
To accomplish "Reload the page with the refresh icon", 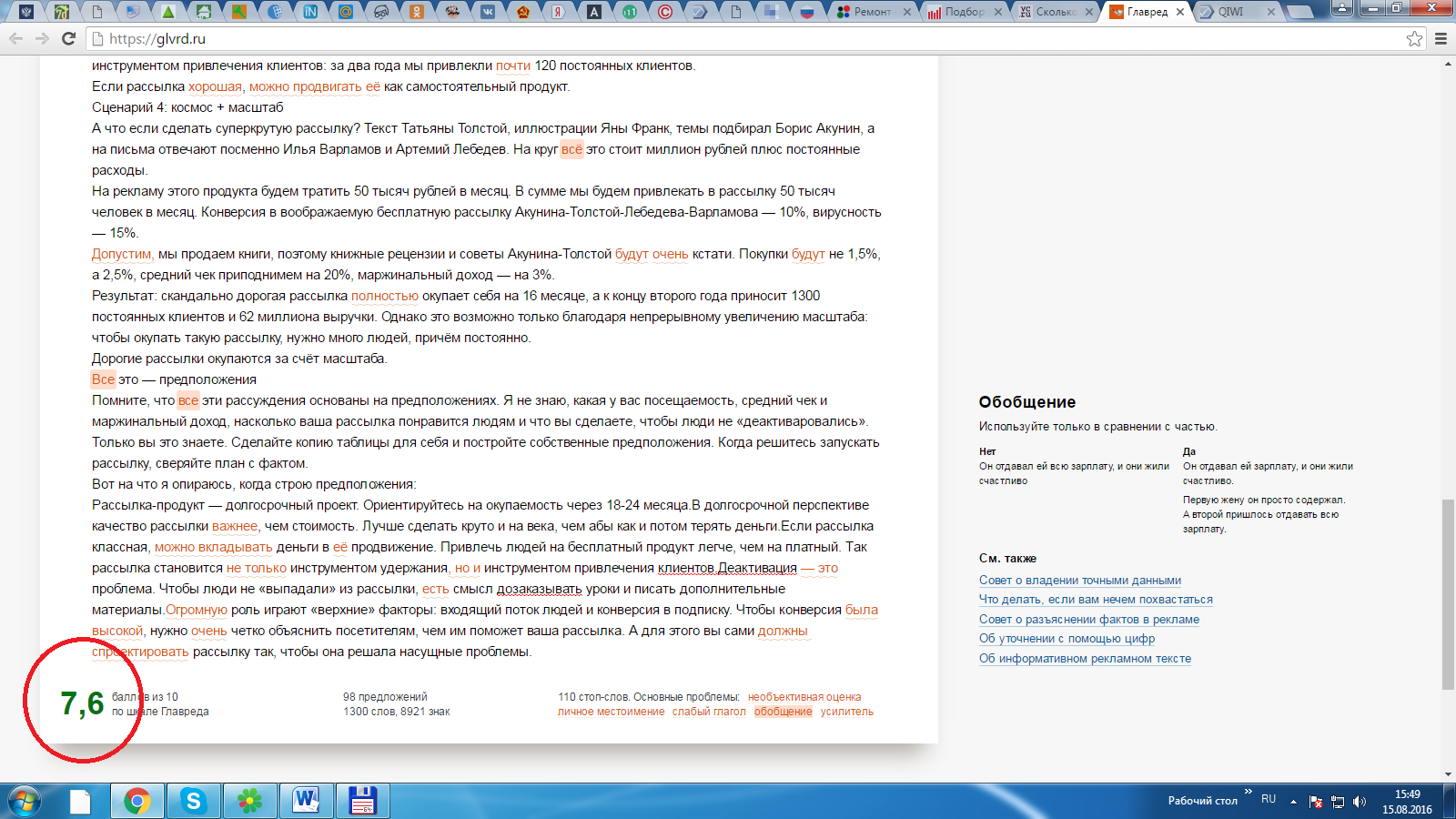I will pyautogui.click(x=68, y=38).
